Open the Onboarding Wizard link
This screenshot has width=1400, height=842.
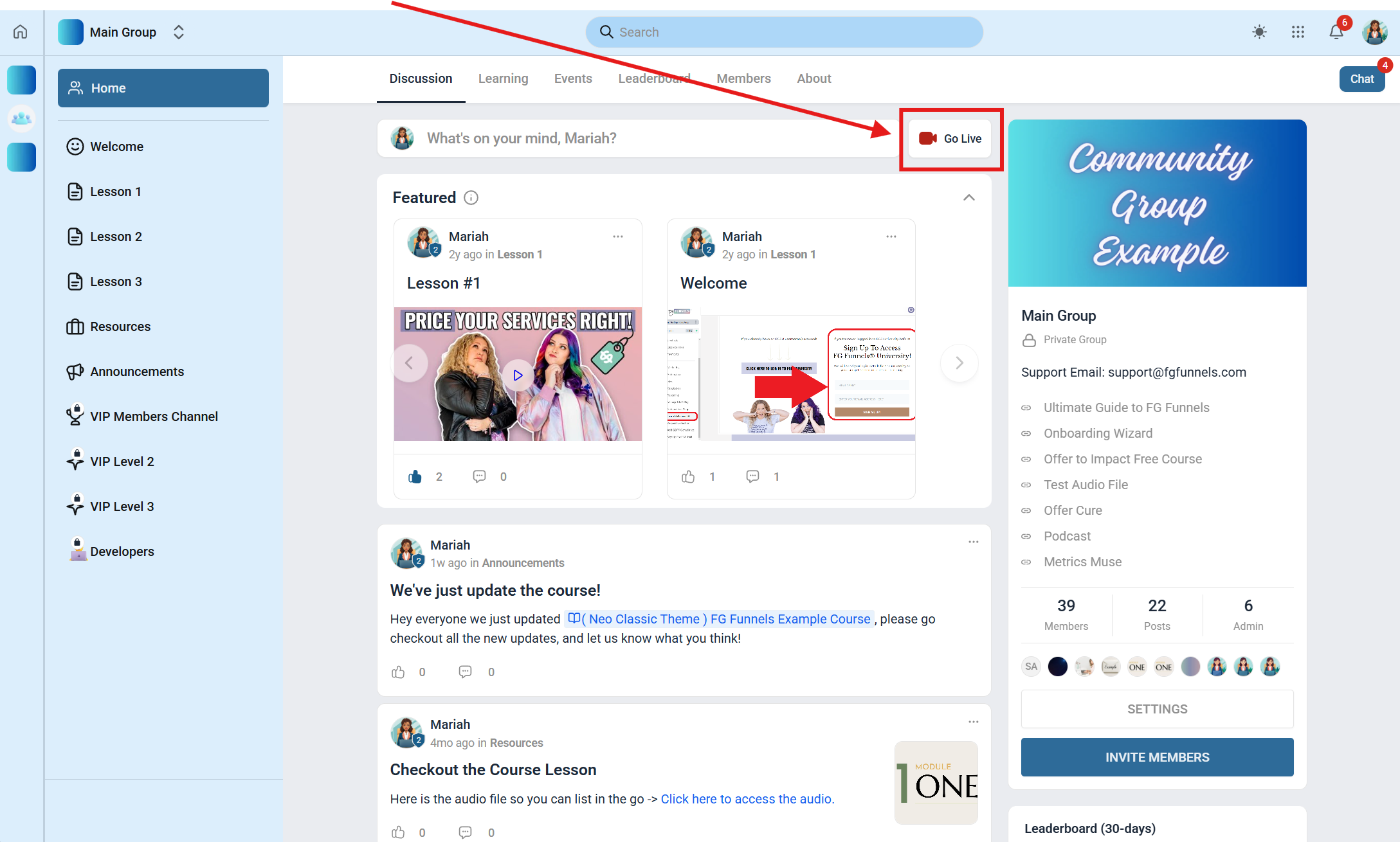[1098, 433]
